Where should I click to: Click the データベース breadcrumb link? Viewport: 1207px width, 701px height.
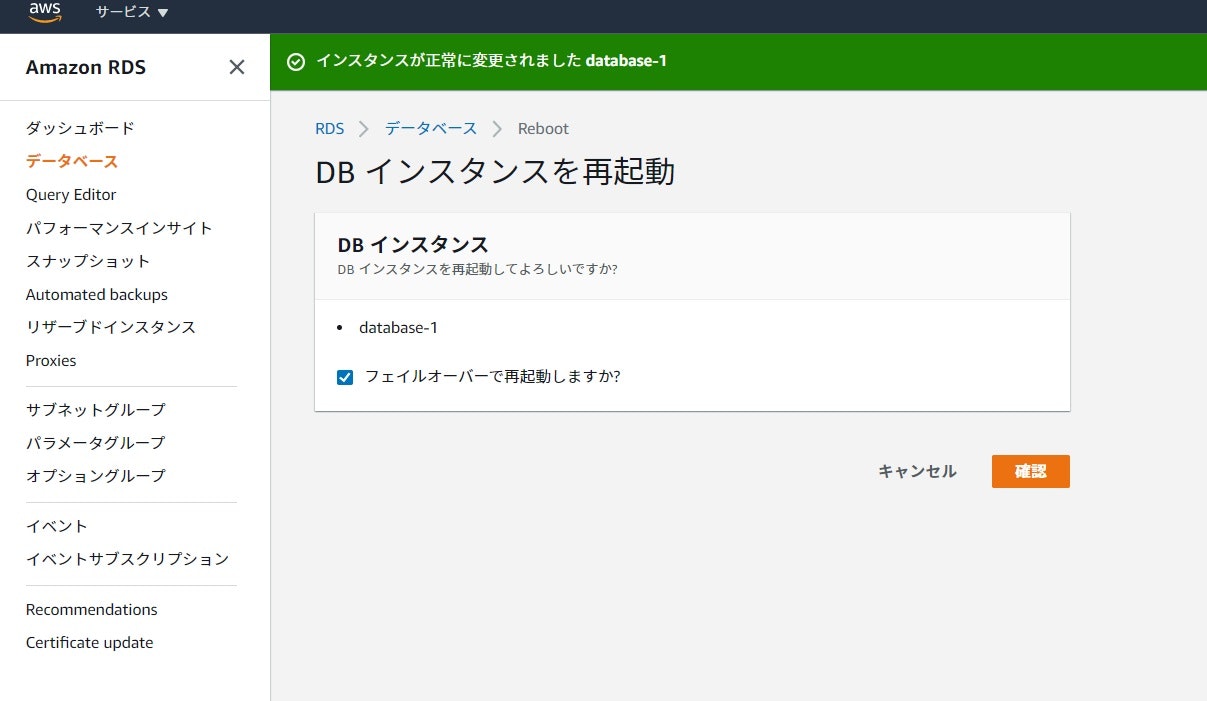pos(431,129)
